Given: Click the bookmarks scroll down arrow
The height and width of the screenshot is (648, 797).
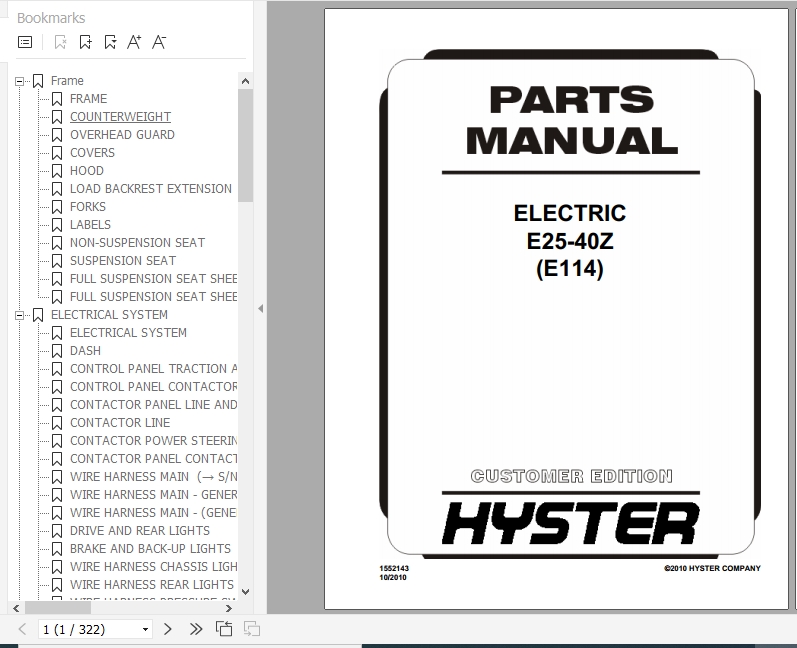Looking at the screenshot, I should [246, 592].
